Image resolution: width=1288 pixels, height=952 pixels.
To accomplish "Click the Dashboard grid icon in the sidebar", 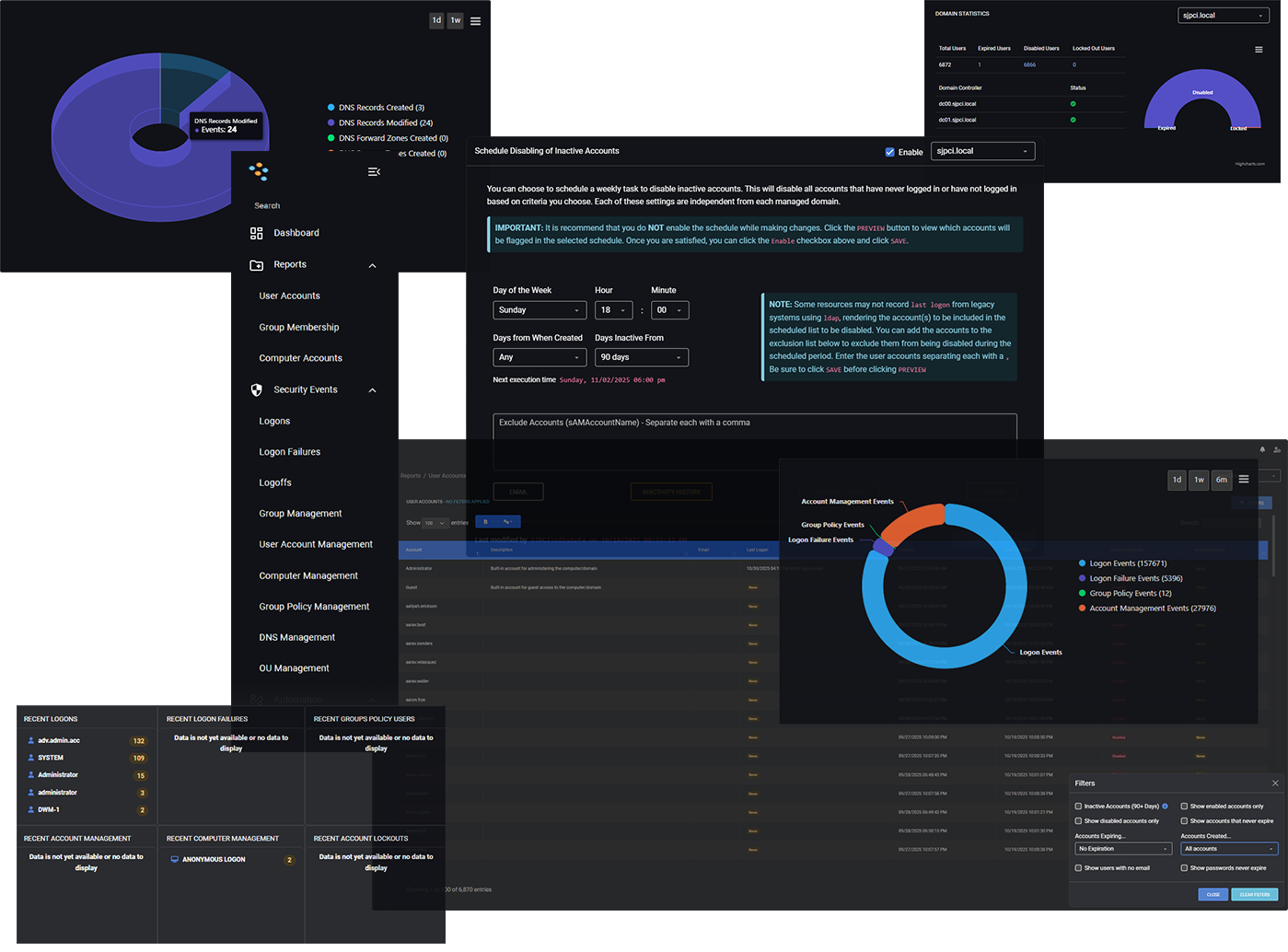I will [257, 234].
